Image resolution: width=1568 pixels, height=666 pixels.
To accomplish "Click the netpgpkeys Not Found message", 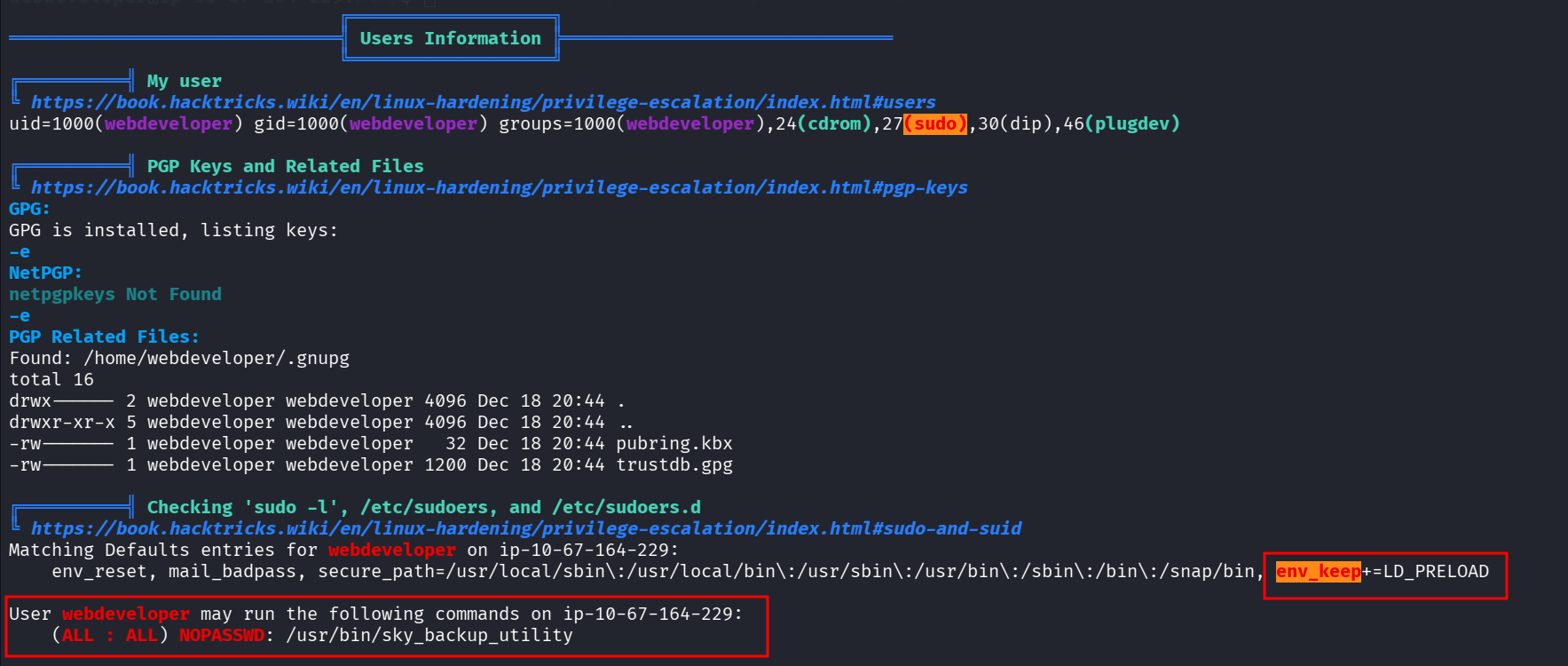I will 115,294.
